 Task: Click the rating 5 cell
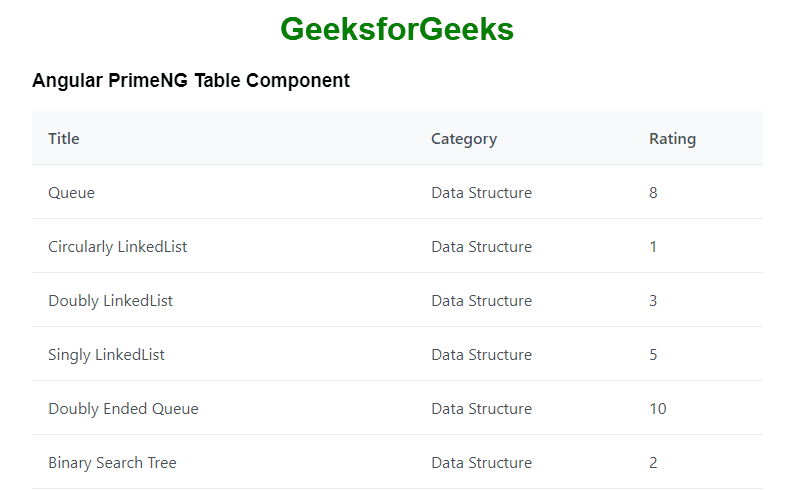(x=653, y=355)
